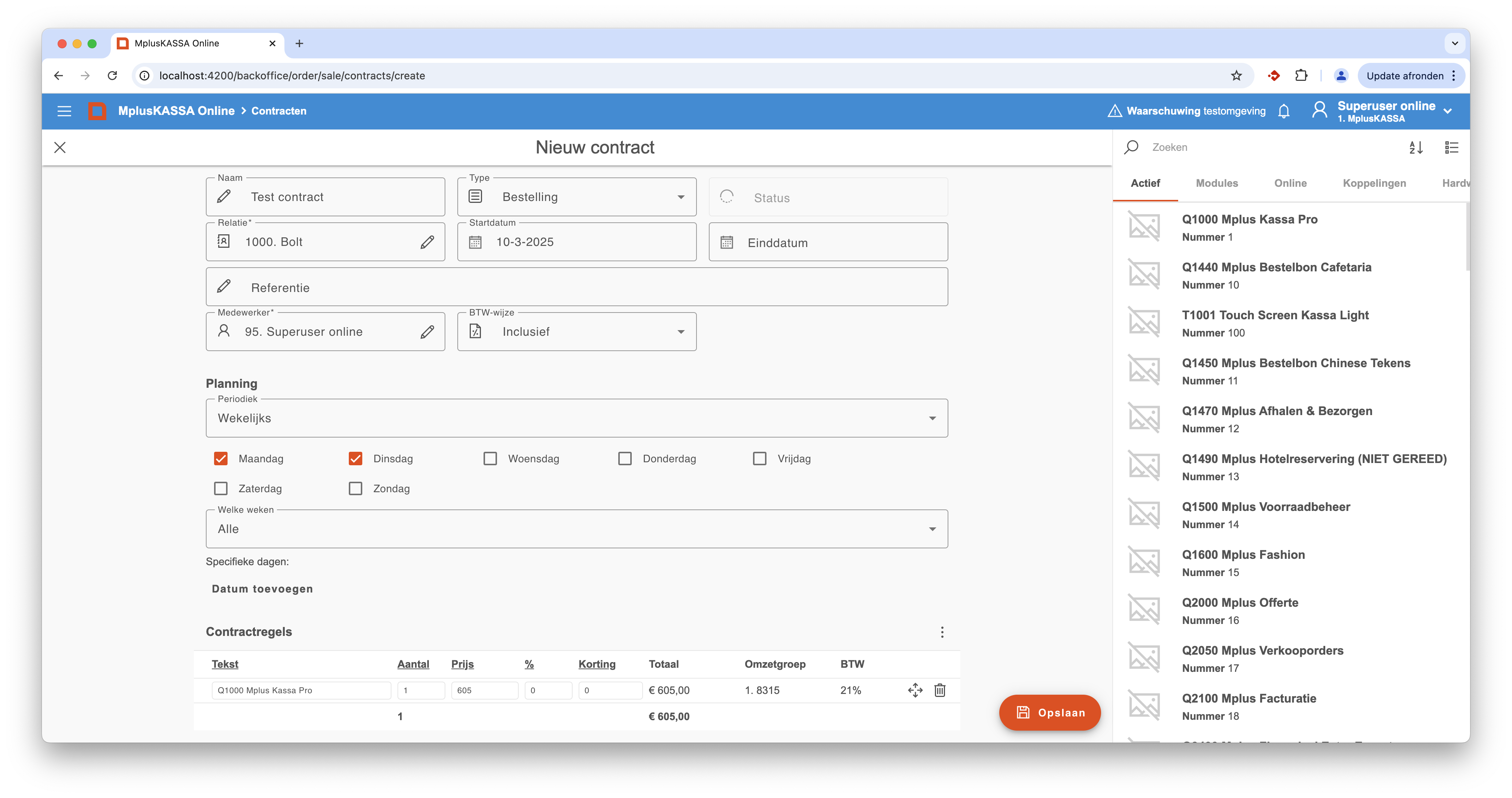Viewport: 1512px width, 798px height.
Task: Uncheck the Maandag checkbox
Action: 221,459
